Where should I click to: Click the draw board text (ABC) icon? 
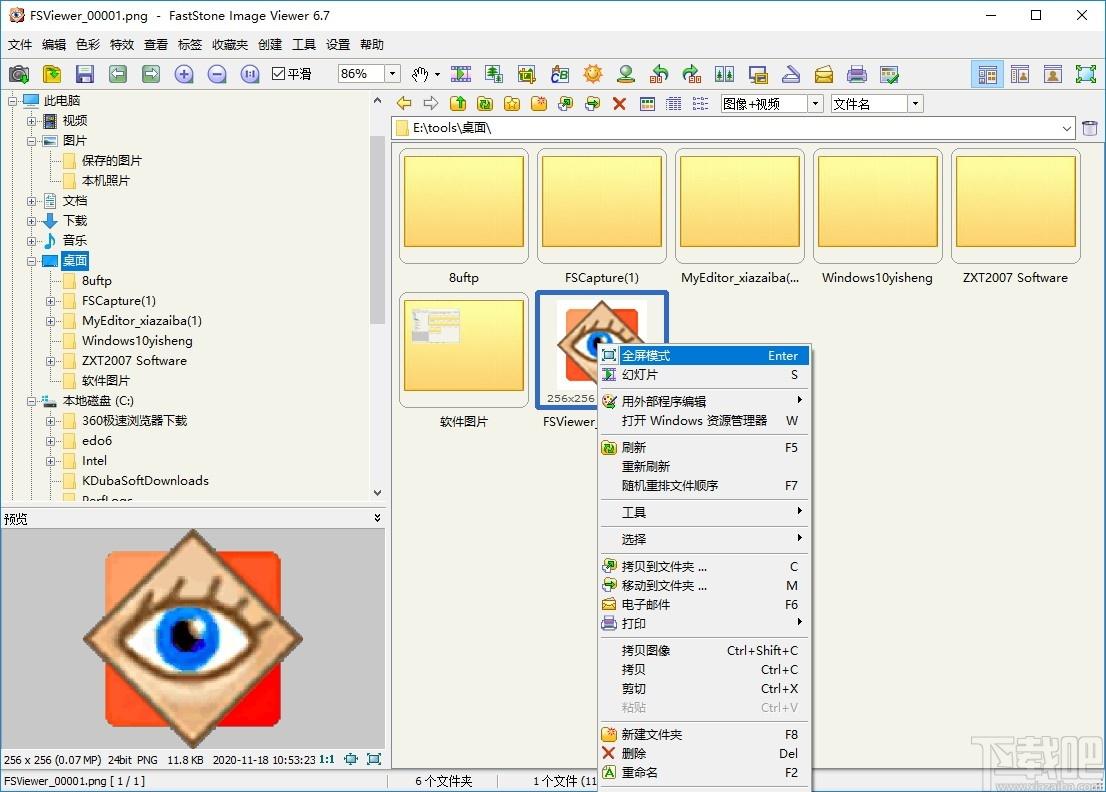559,74
